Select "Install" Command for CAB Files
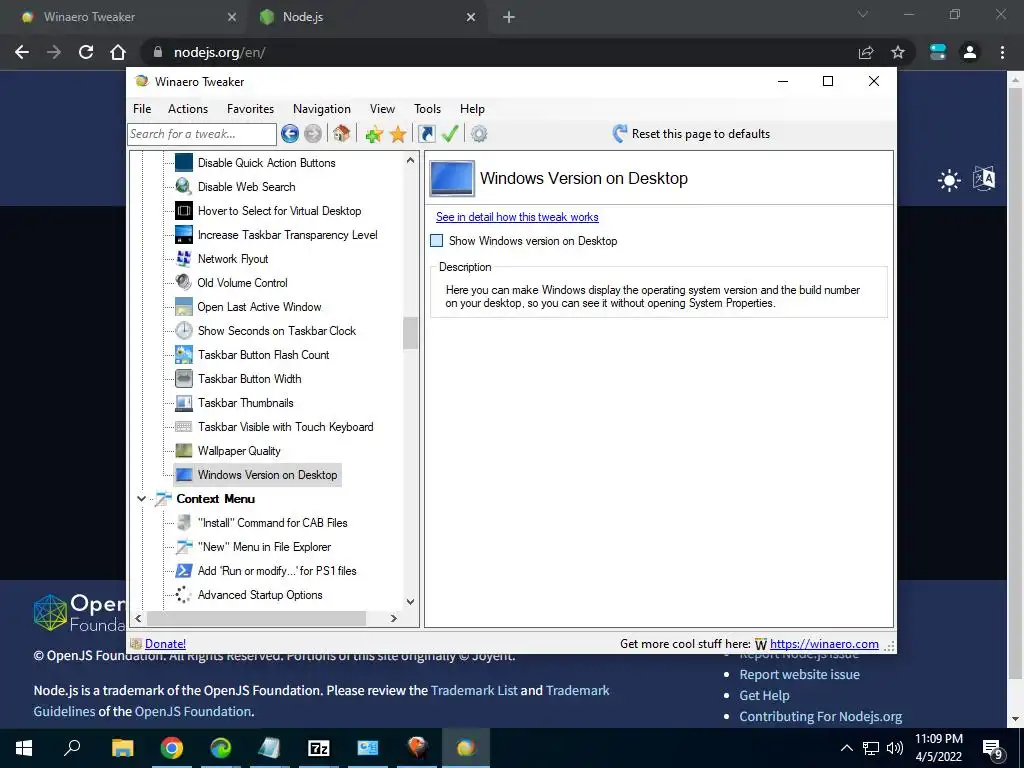This screenshot has width=1024, height=768. click(x=272, y=523)
